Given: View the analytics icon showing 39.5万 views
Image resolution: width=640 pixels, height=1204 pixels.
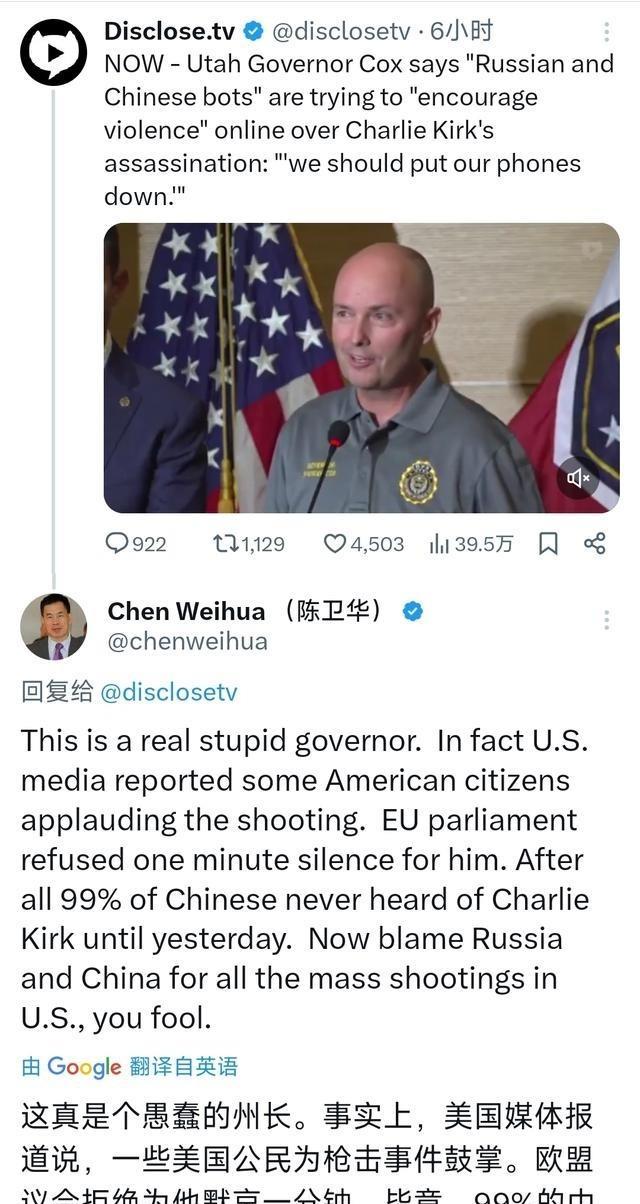Looking at the screenshot, I should pyautogui.click(x=439, y=544).
